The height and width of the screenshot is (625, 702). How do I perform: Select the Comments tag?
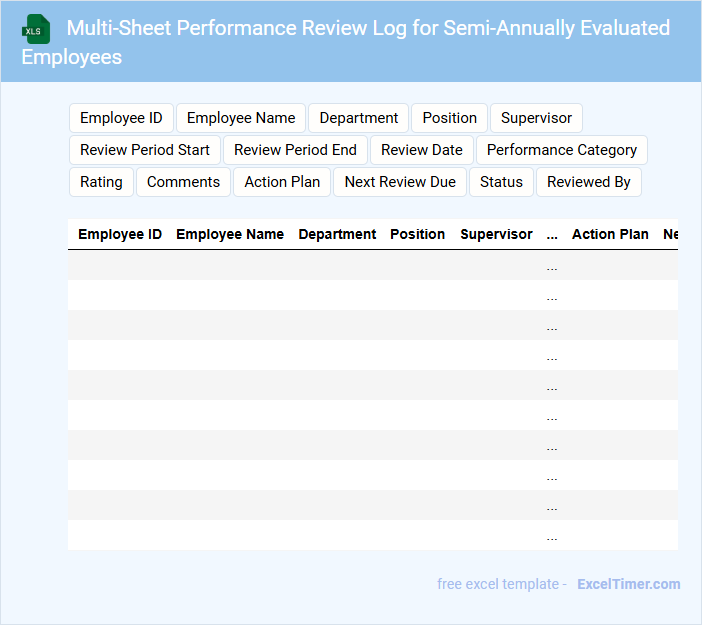click(183, 182)
